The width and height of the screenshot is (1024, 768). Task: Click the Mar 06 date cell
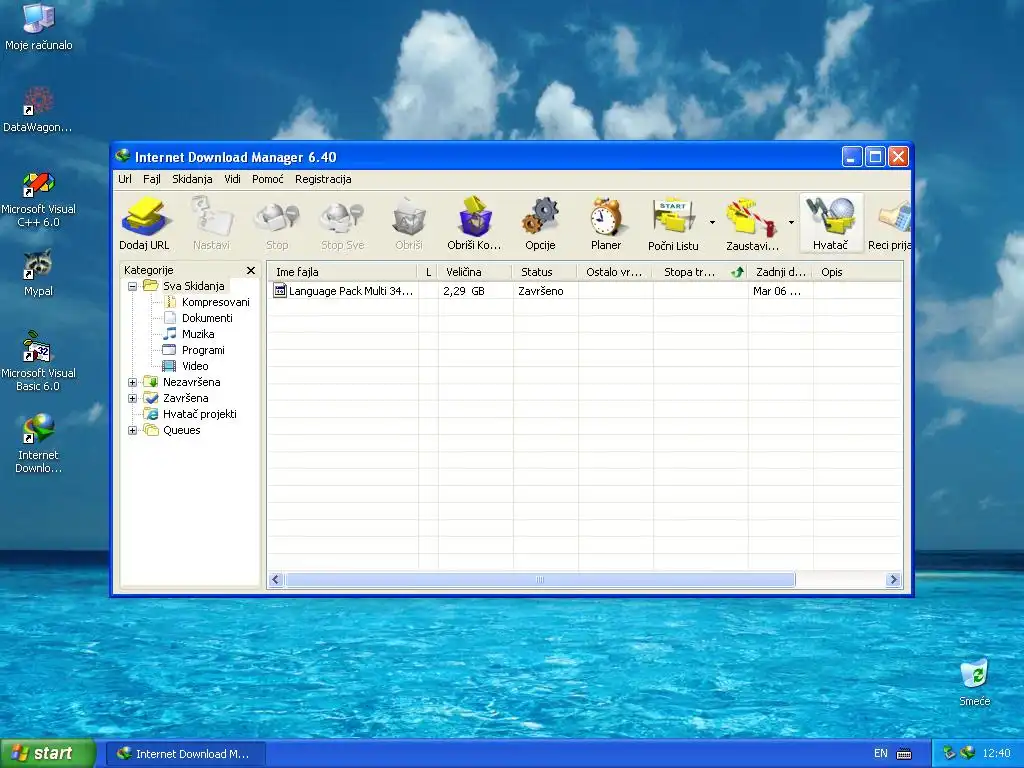776,291
